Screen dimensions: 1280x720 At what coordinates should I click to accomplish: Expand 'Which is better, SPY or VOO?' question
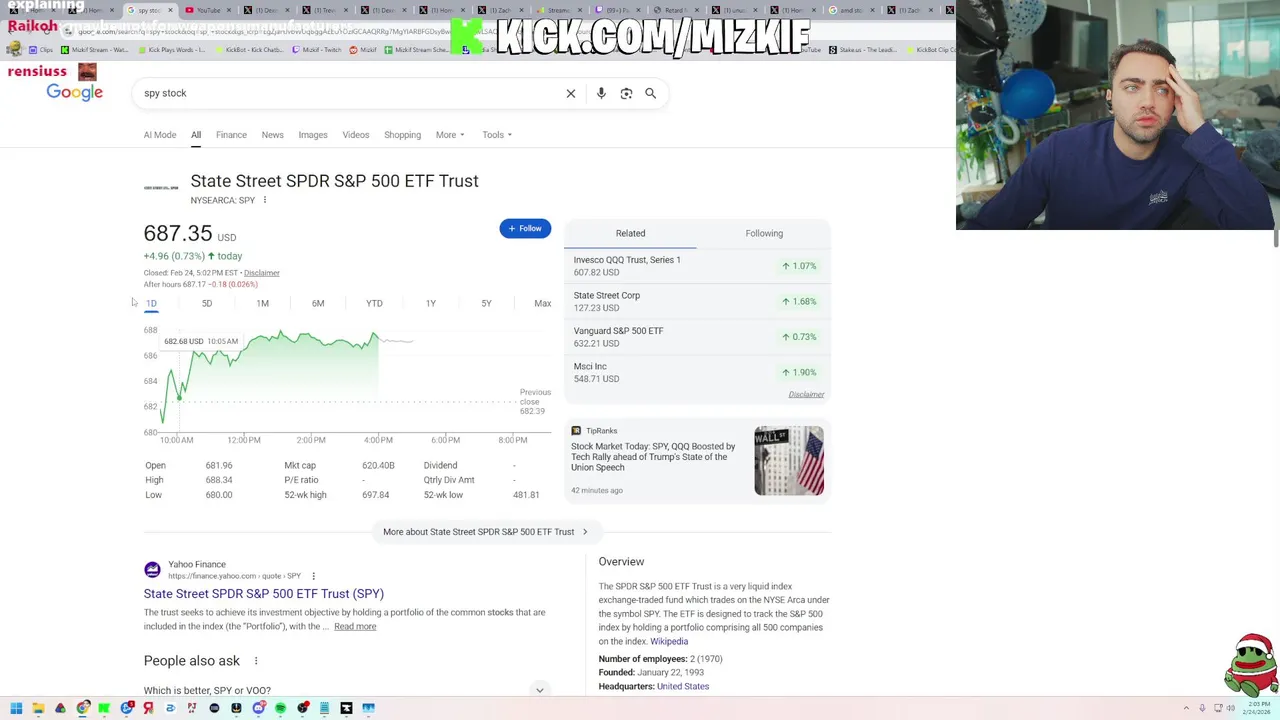(347, 690)
